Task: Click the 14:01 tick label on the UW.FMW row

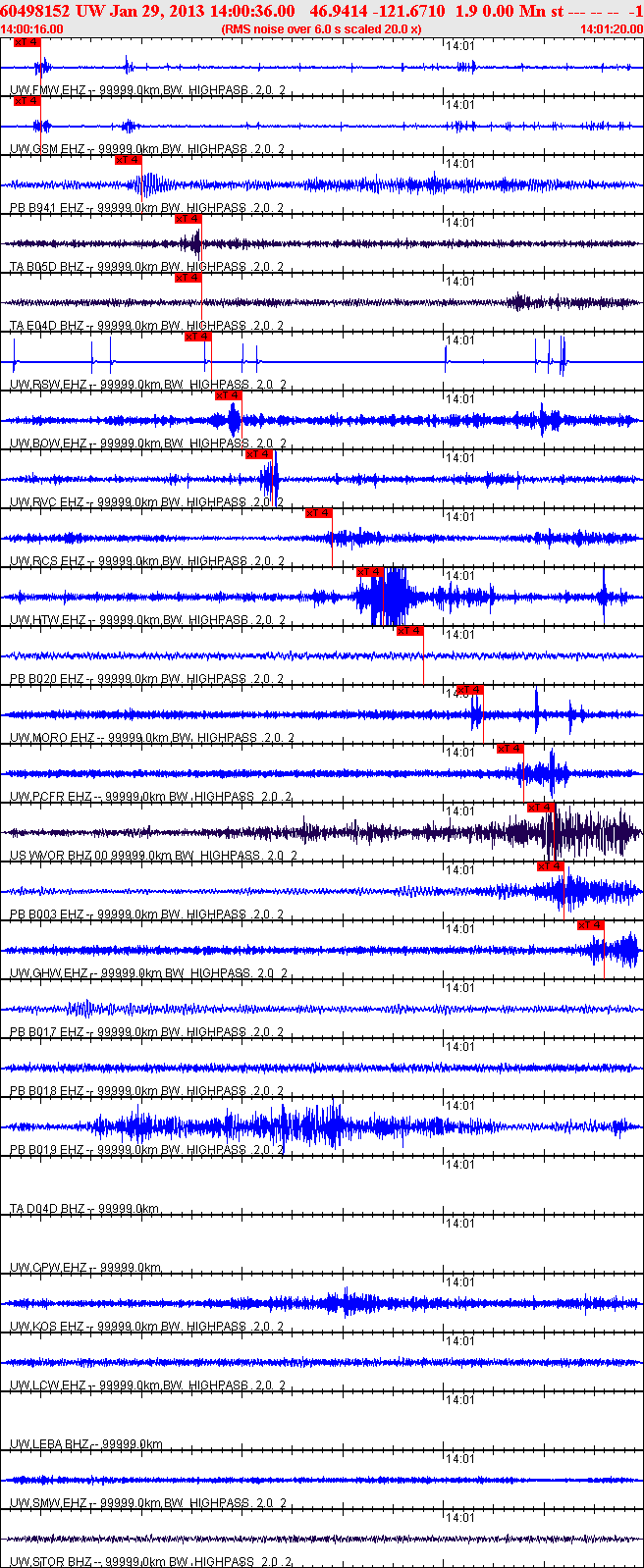Action: pos(459,46)
